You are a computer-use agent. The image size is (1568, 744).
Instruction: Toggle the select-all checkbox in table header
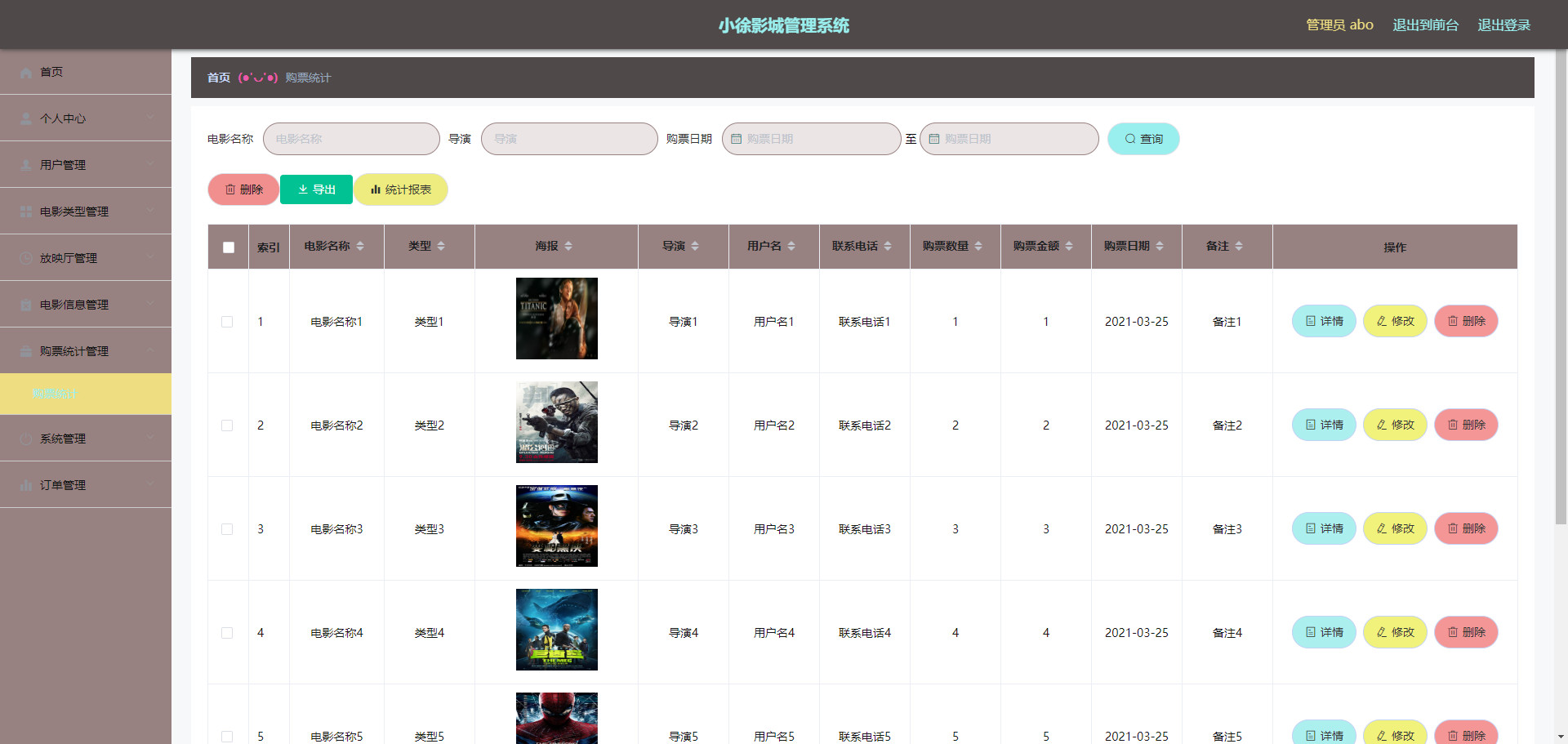229,247
